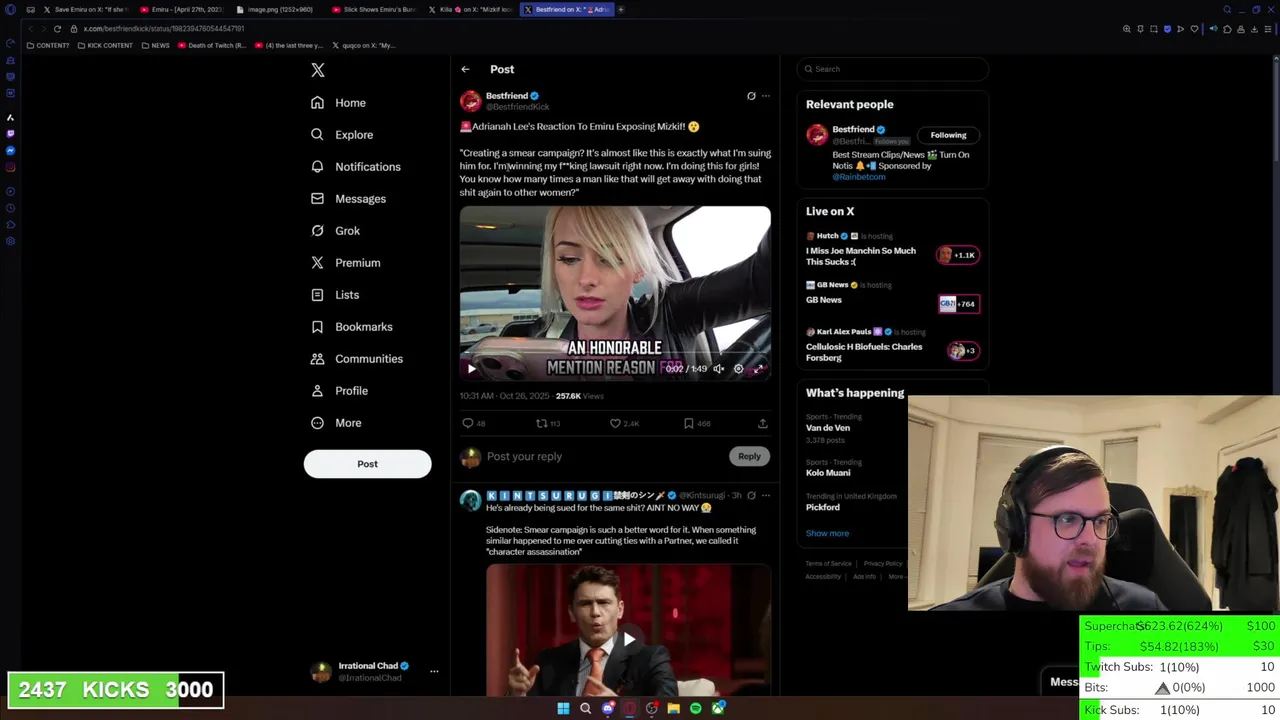1280x720 pixels.
Task: Reload the page in the browser
Action: [57, 29]
